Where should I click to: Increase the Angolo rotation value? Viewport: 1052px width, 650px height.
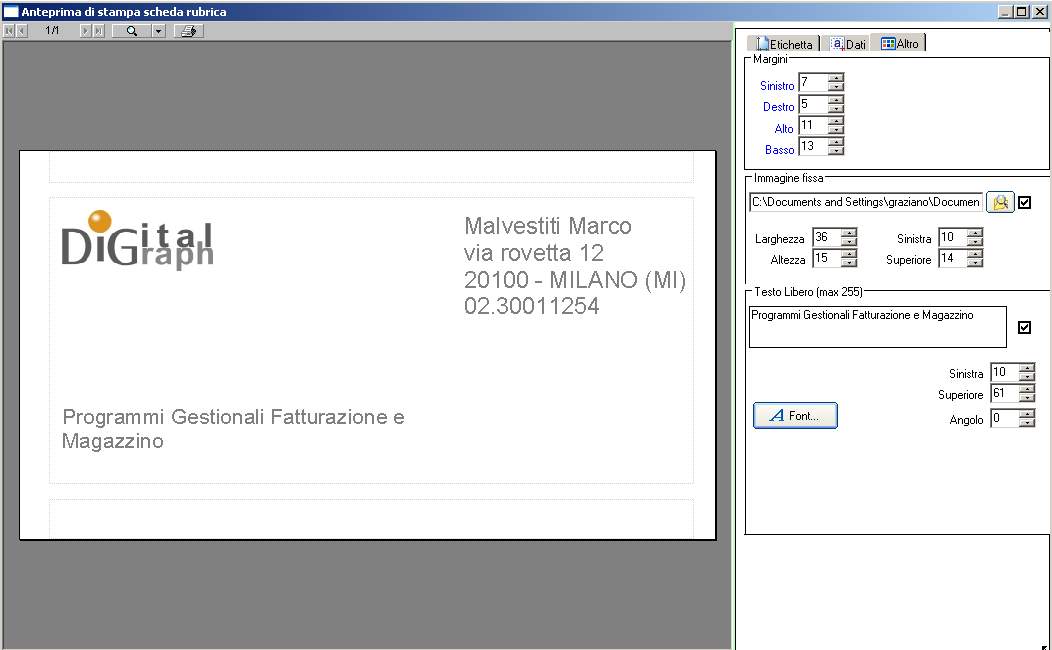click(1027, 414)
